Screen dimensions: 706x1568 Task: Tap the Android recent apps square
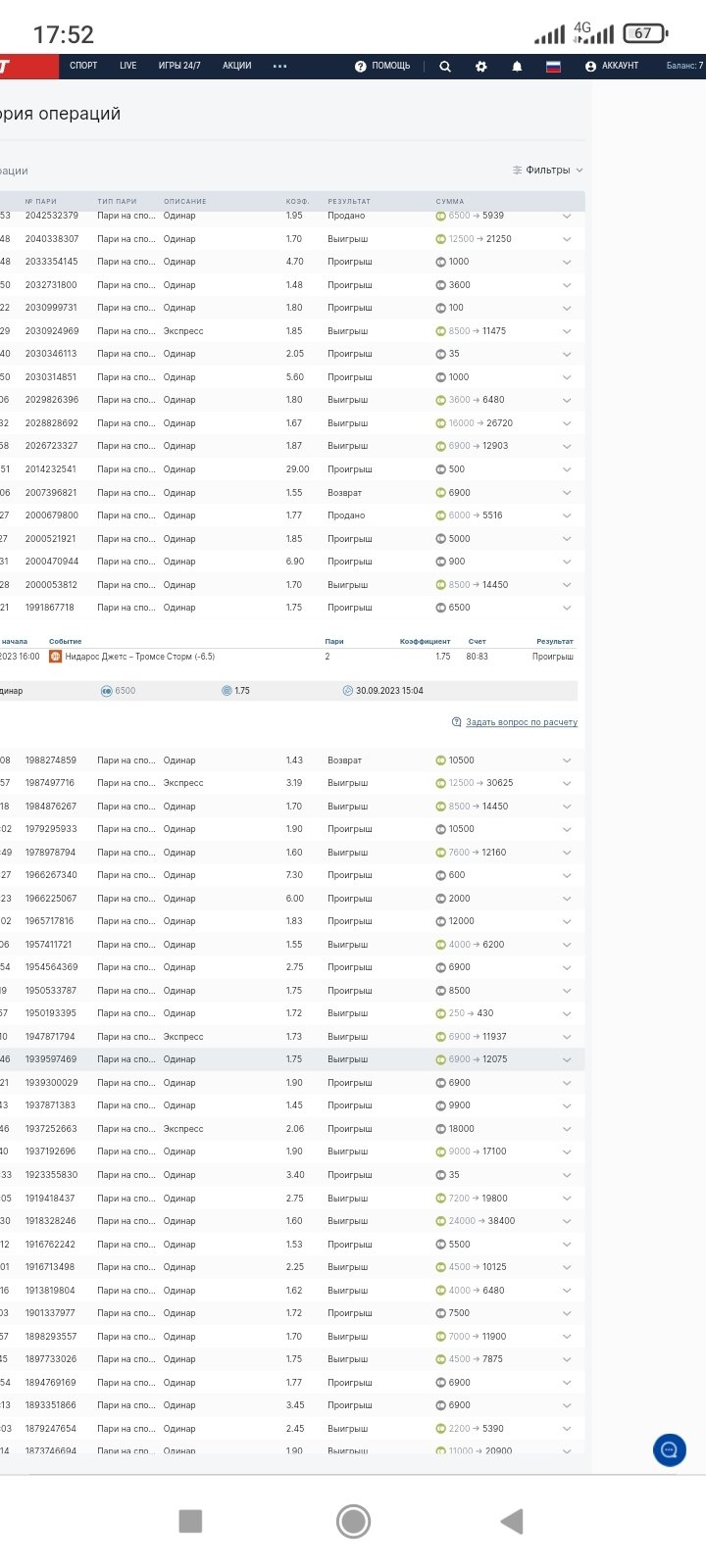190,1521
